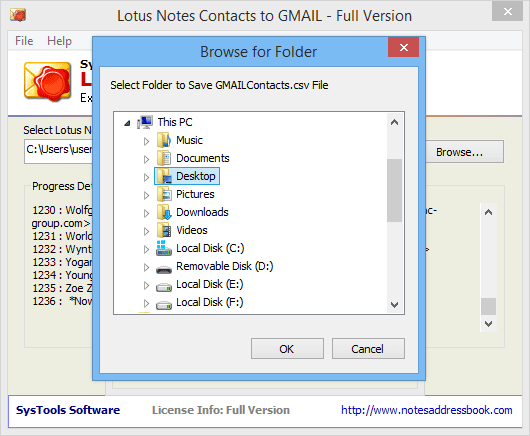Click folder tree scrollbar down arrow
This screenshot has width=530, height=436.
(x=394, y=305)
